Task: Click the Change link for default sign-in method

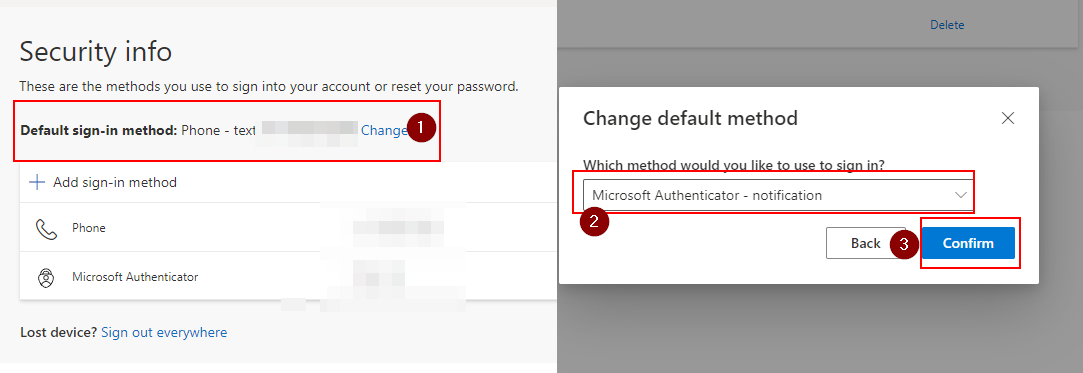Action: [x=384, y=130]
